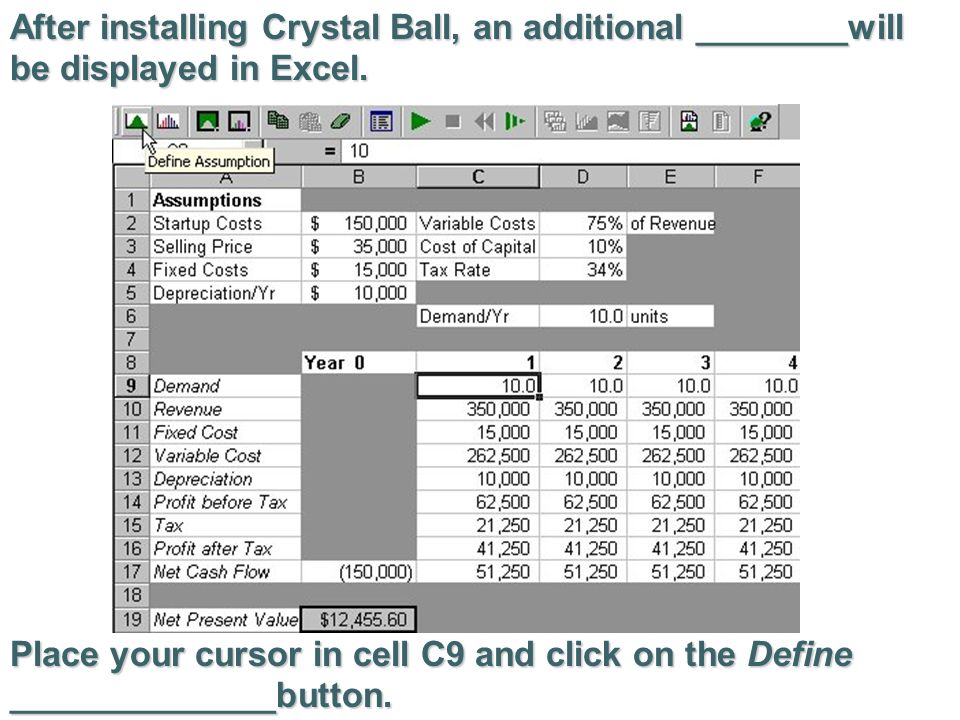Click the Select Assumptions green-curve icon
960x720 pixels.
click(208, 121)
